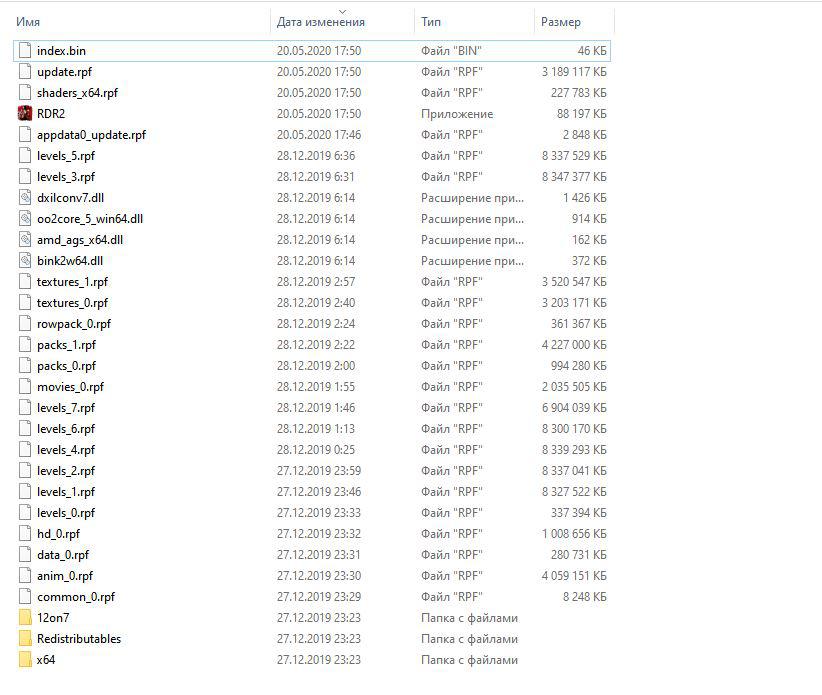
Task: Select the shaders_x64.rpf file
Action: [77, 93]
